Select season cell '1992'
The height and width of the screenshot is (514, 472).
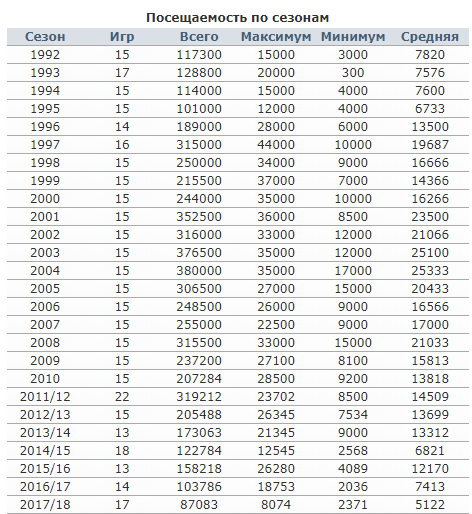[x=45, y=55]
